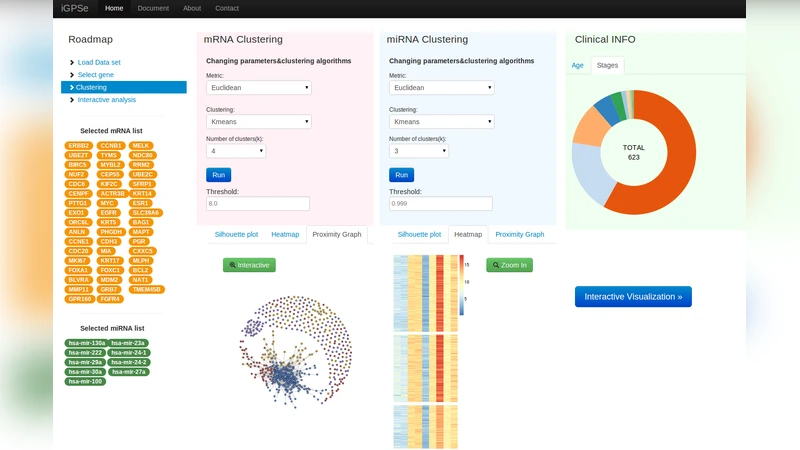Open the About menu item
800x450 pixels.
click(x=192, y=8)
